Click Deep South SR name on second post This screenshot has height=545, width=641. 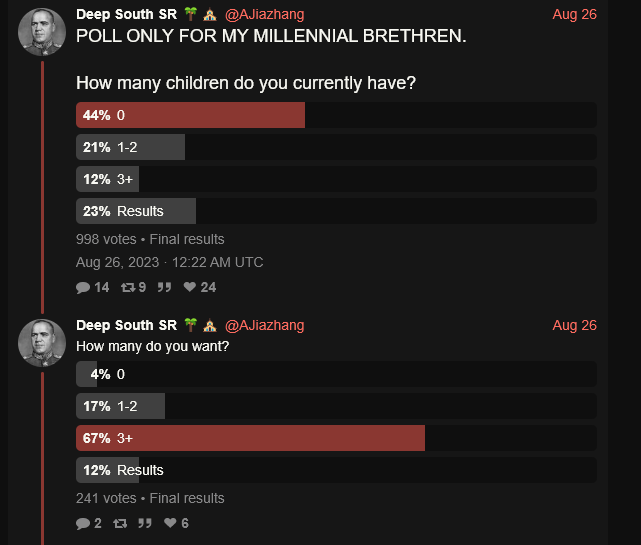pos(127,326)
